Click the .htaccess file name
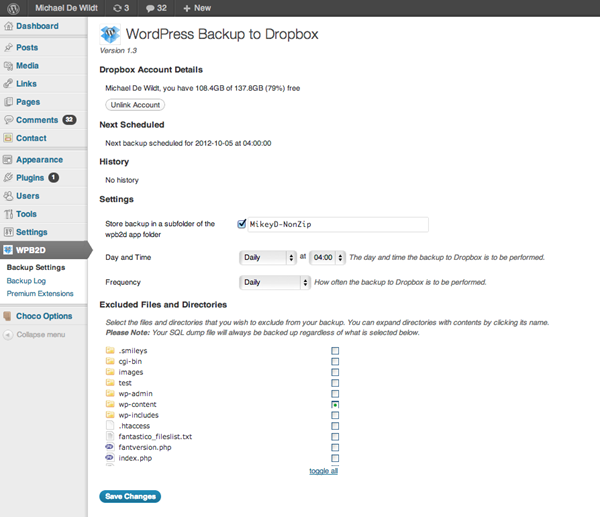600x517 pixels. click(134, 426)
